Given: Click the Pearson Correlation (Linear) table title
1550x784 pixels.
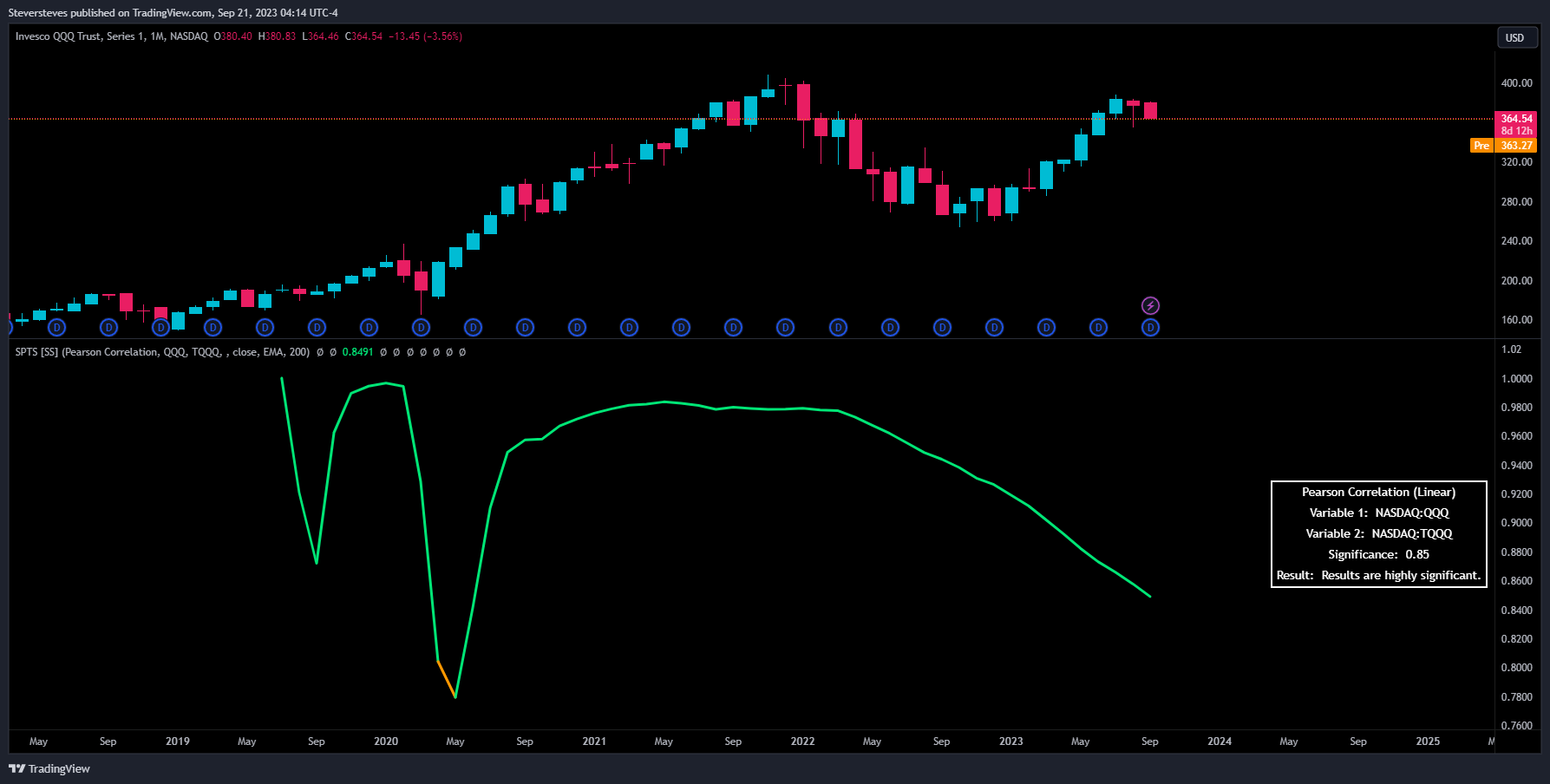Looking at the screenshot, I should (1378, 492).
